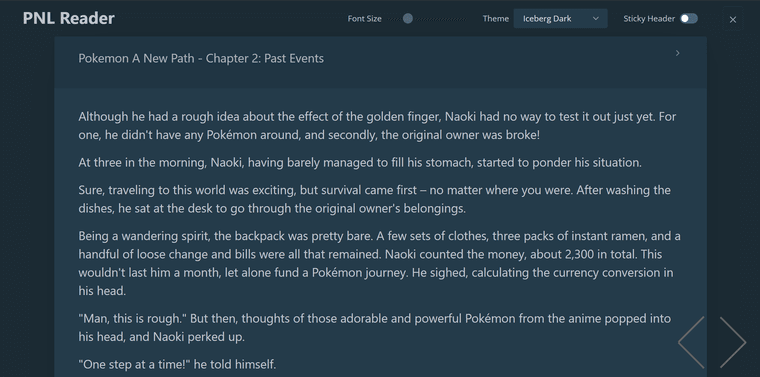760x377 pixels.
Task: Click the 'Man, this is rough.' paragraph
Action: pyautogui.click(x=375, y=328)
